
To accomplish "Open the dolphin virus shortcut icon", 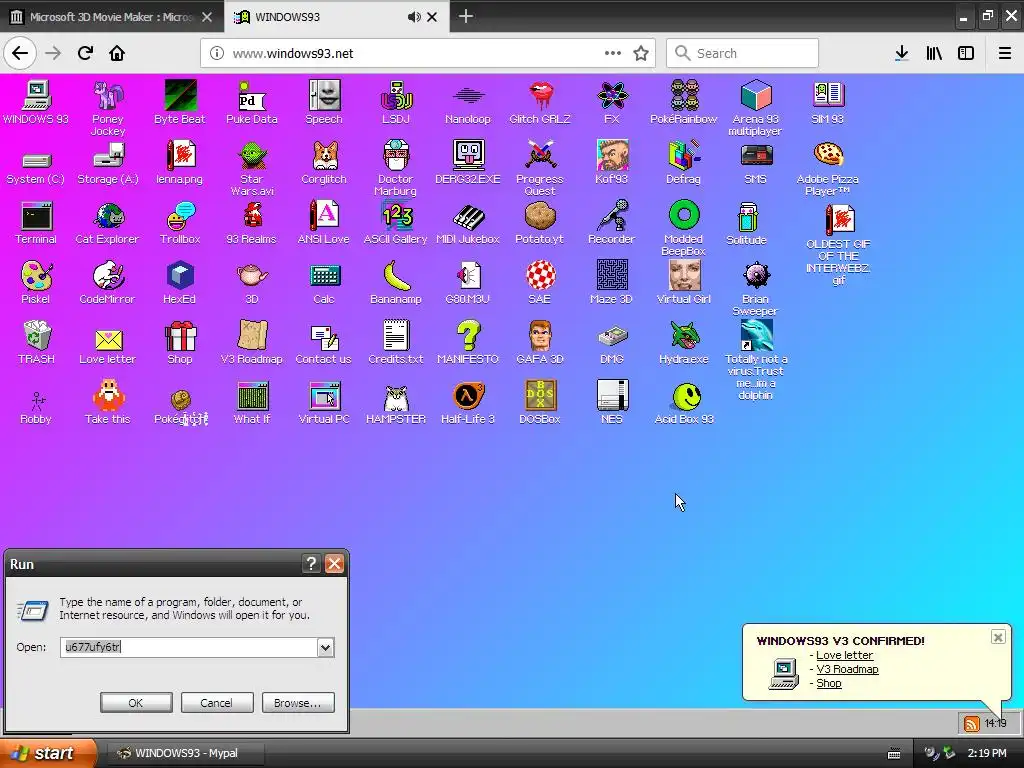I will pyautogui.click(x=756, y=336).
